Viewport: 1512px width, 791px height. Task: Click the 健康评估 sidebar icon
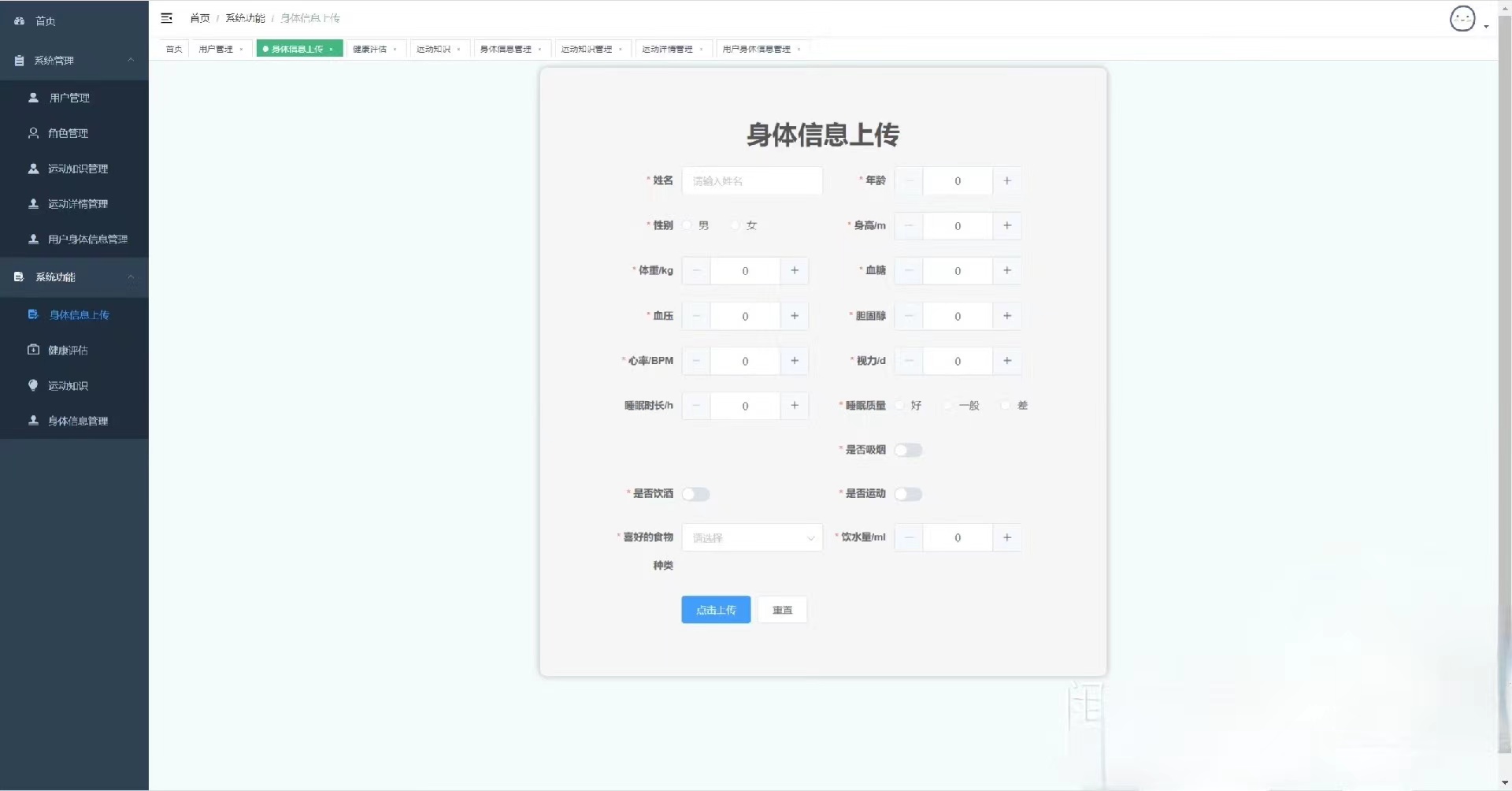click(33, 350)
